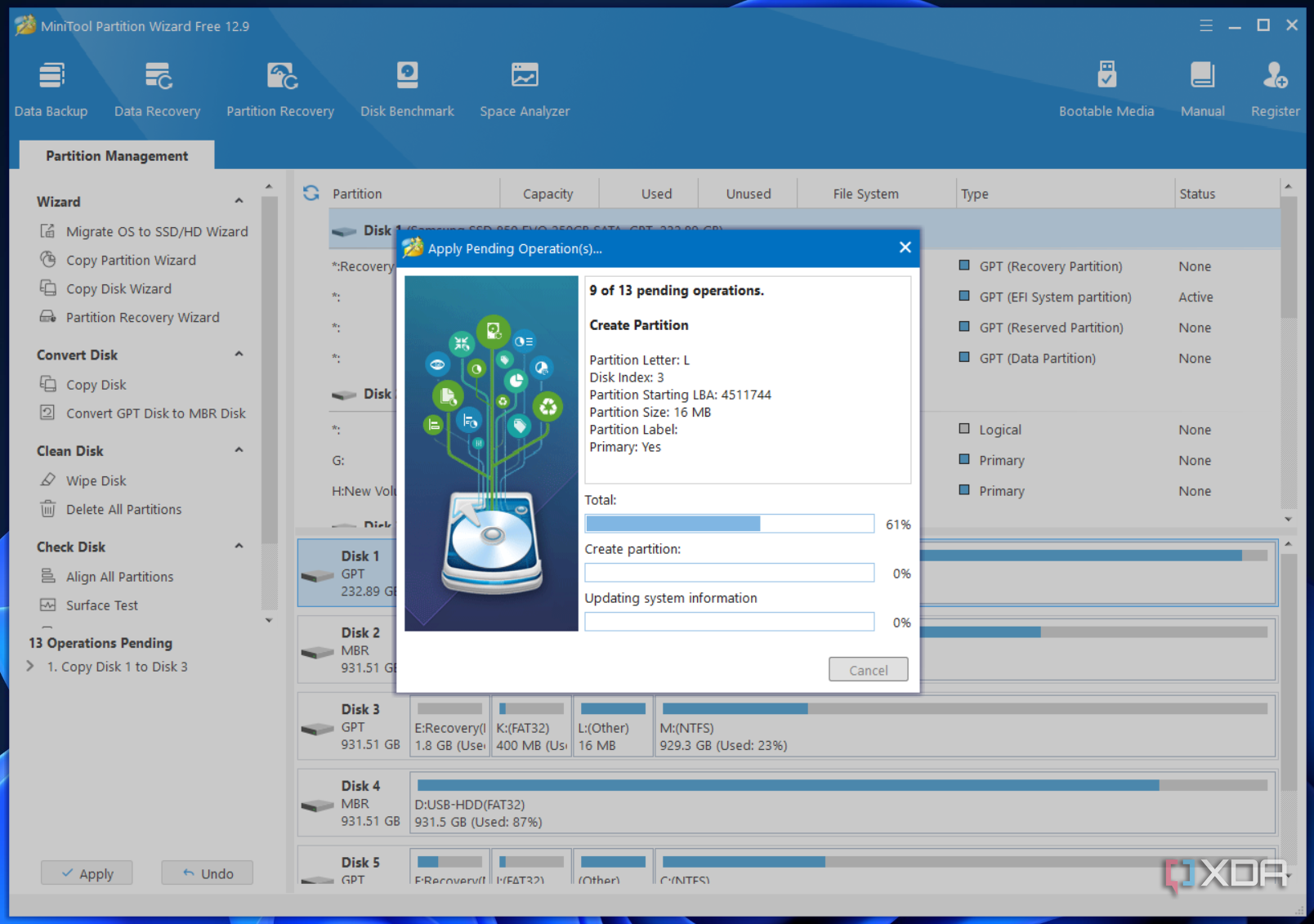
Task: Click the Create partition progress bar
Action: pos(730,573)
